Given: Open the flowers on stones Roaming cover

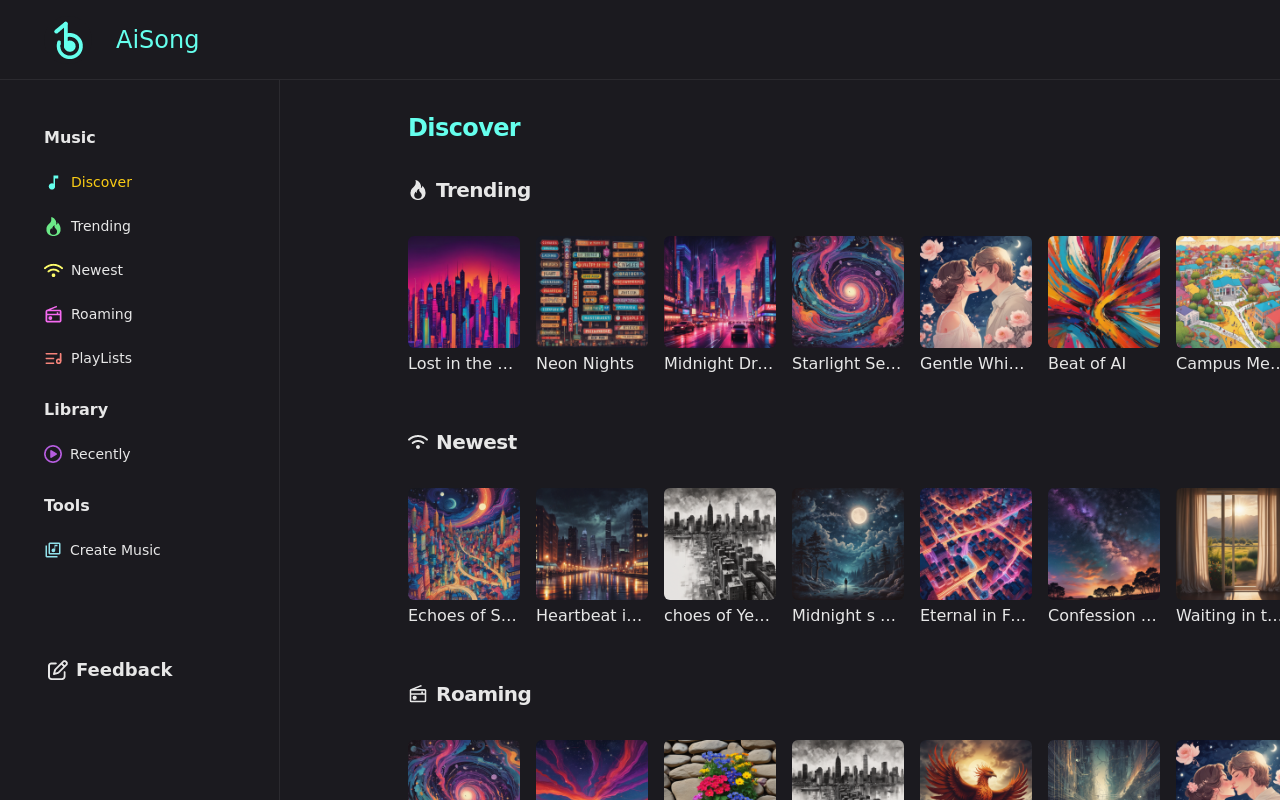Looking at the screenshot, I should coord(720,770).
